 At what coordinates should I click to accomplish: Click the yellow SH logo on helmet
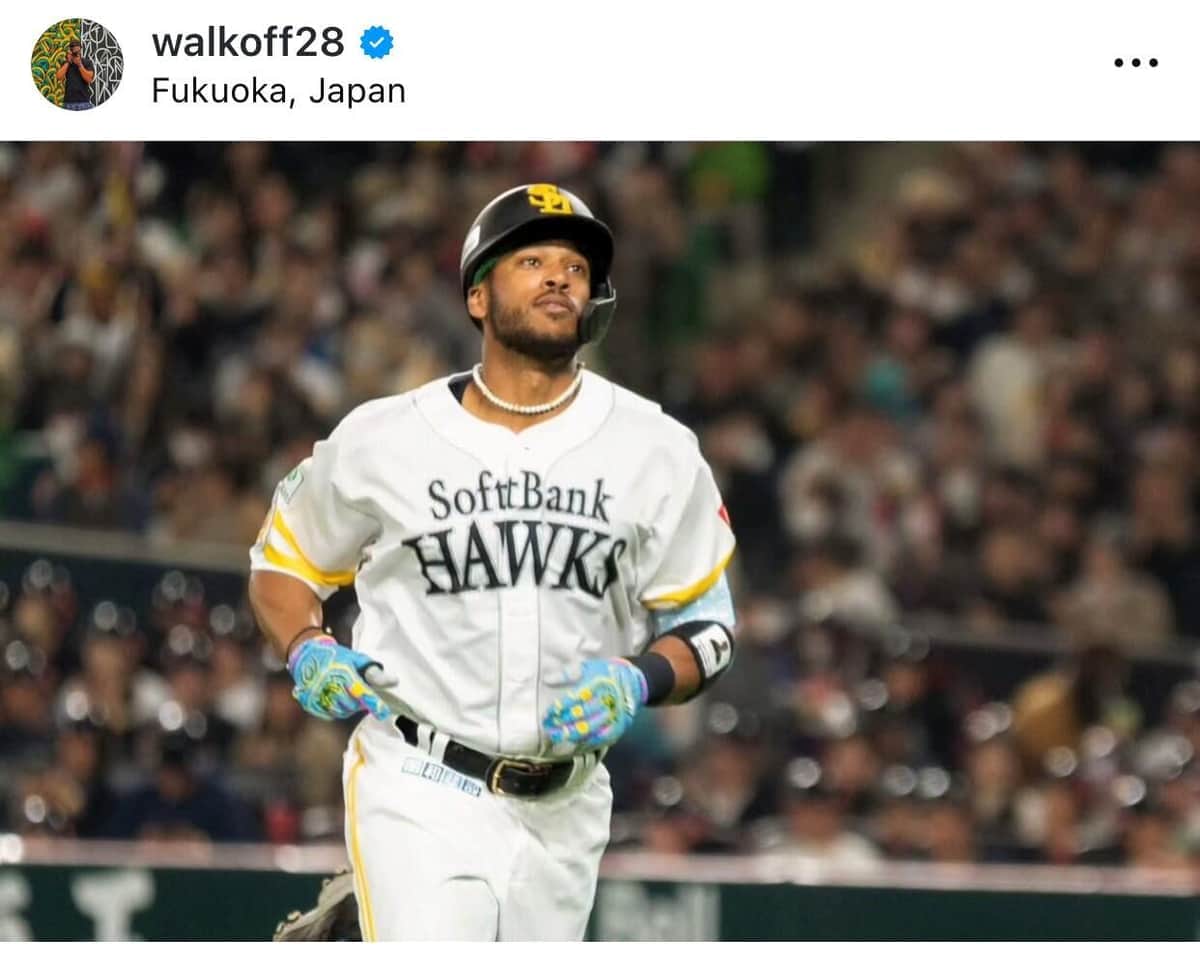pos(549,199)
